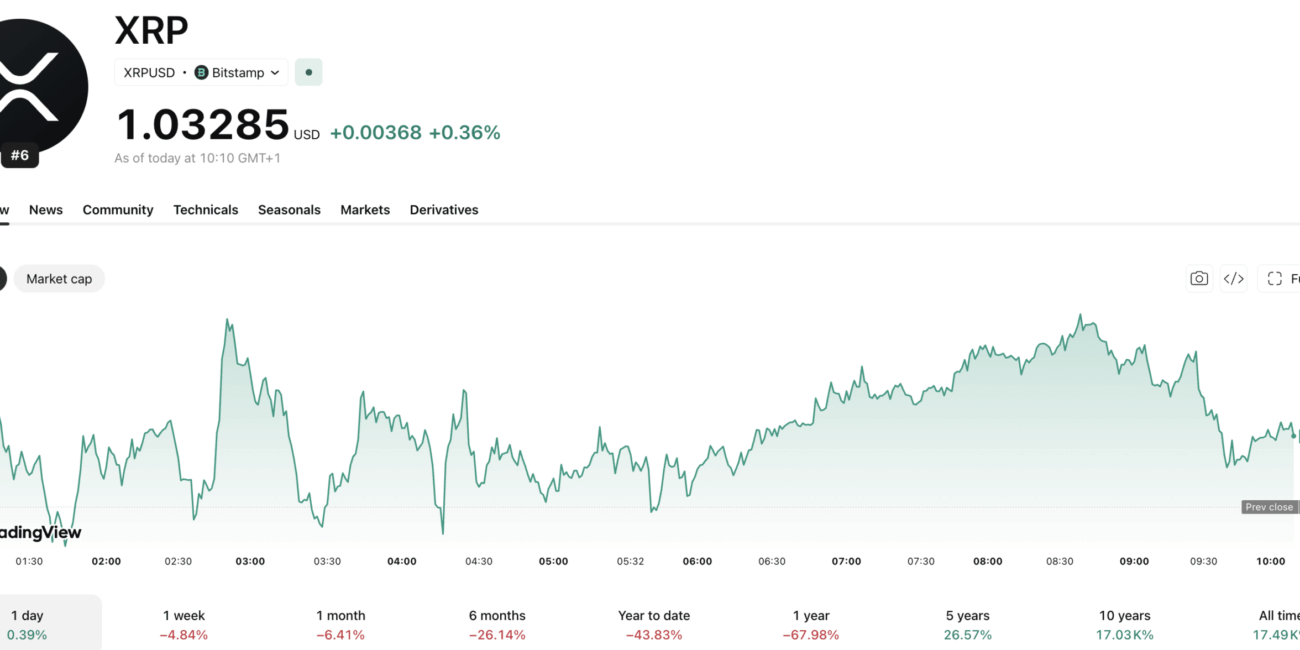Take a chart snapshot with camera icon
This screenshot has height=650, width=1300.
(1199, 279)
